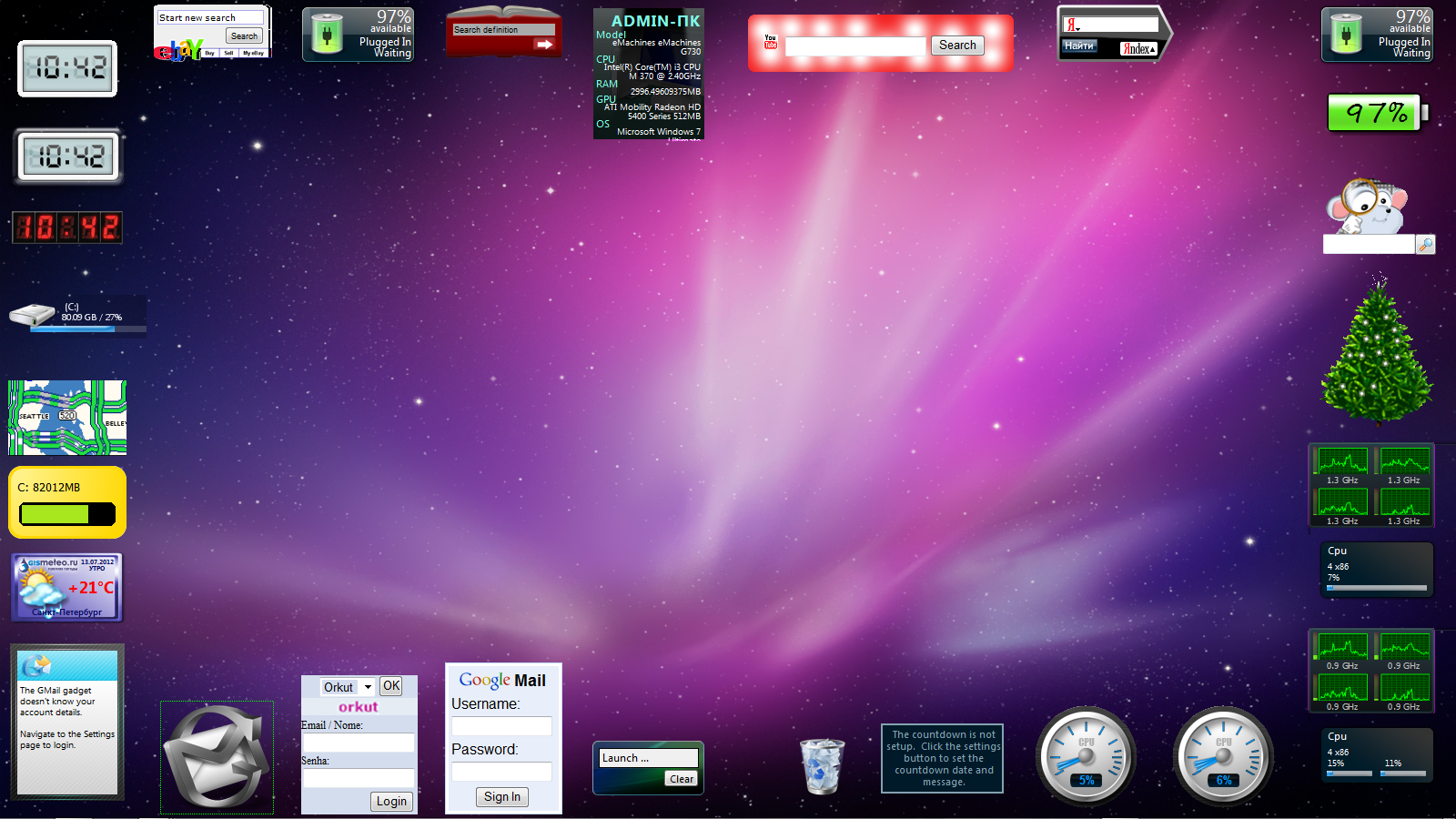Open the Sell tab in eBay gadget
Screen dimensions: 1456x819
[228, 53]
